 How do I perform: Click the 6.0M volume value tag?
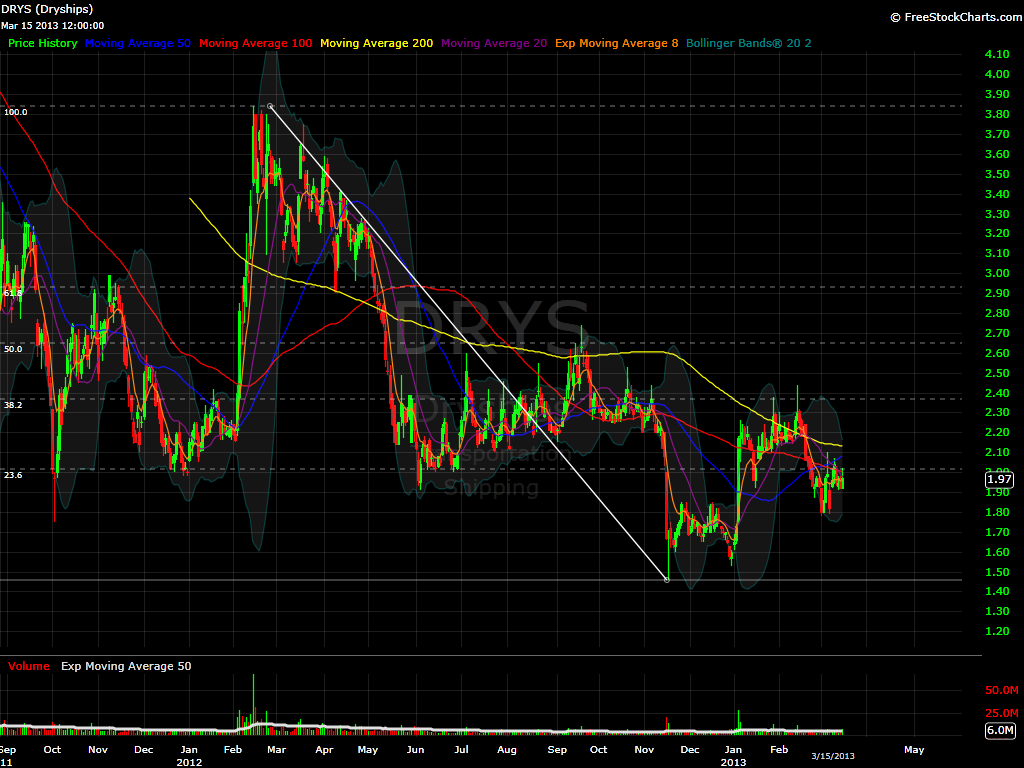[1000, 731]
